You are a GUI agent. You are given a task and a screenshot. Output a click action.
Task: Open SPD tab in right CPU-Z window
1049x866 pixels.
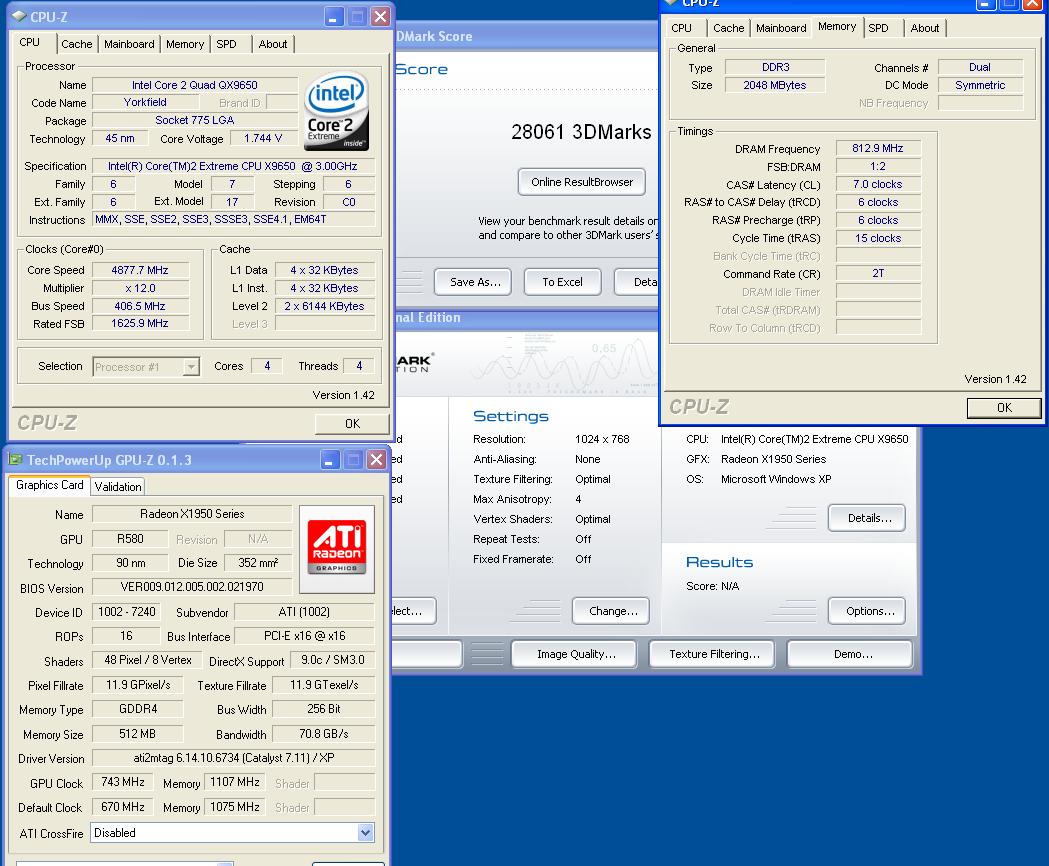coord(878,28)
